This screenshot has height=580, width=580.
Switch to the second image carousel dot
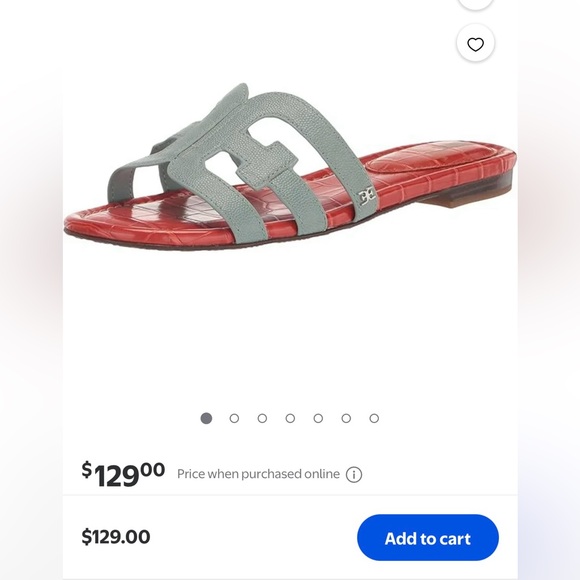(x=234, y=418)
